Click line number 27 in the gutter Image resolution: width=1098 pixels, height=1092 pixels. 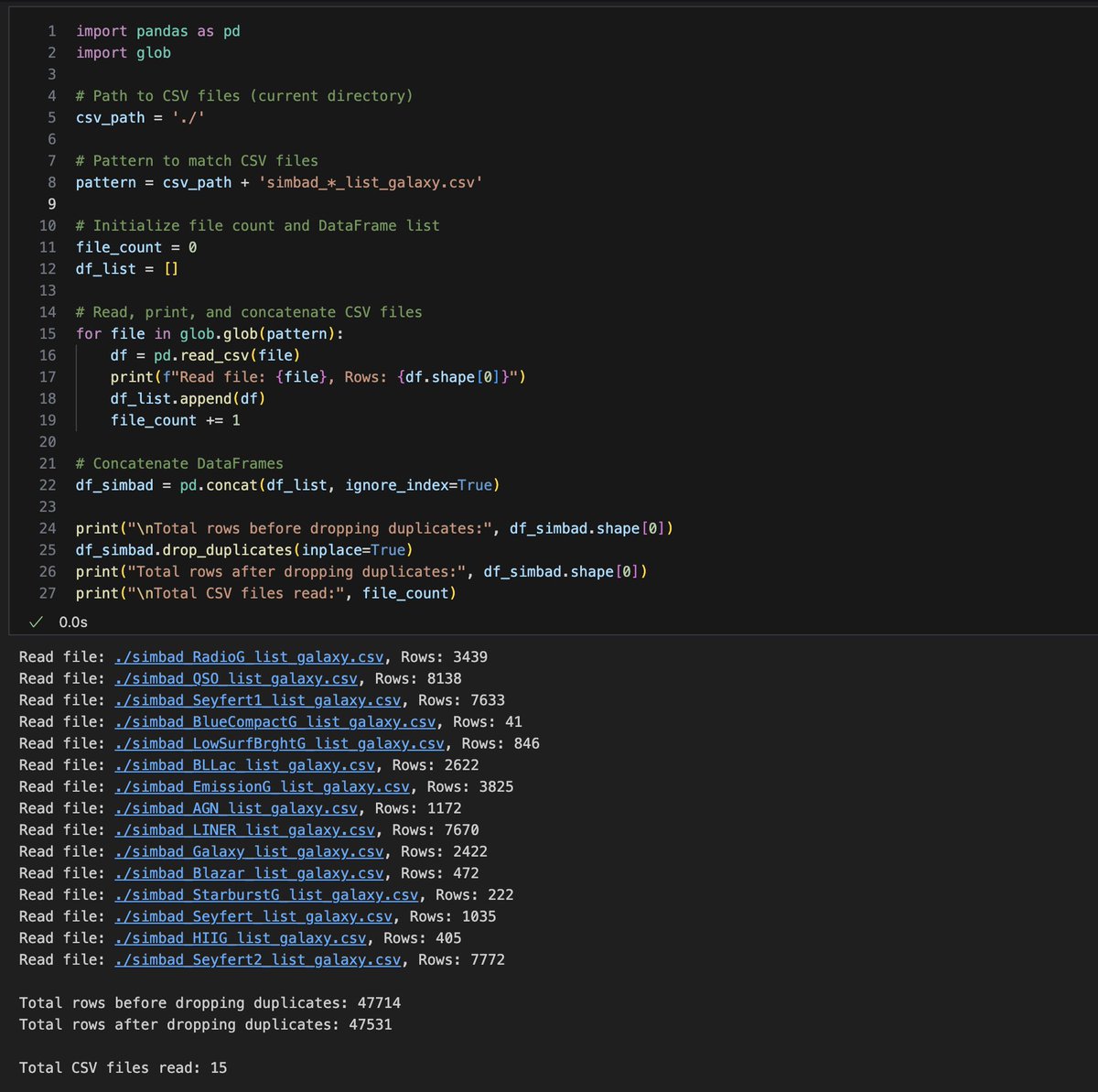48,593
